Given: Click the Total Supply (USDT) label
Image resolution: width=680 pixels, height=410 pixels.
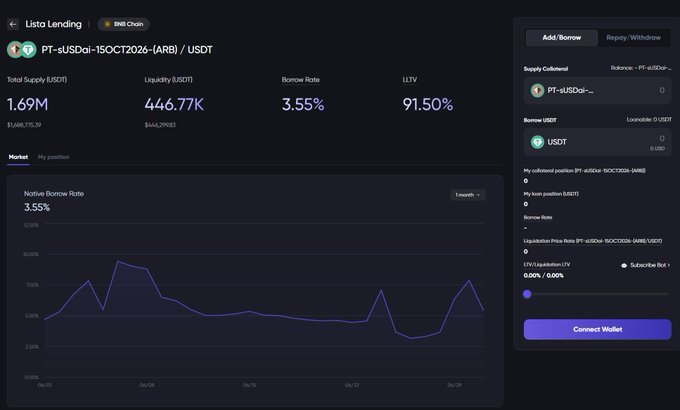Looking at the screenshot, I should pyautogui.click(x=37, y=80).
